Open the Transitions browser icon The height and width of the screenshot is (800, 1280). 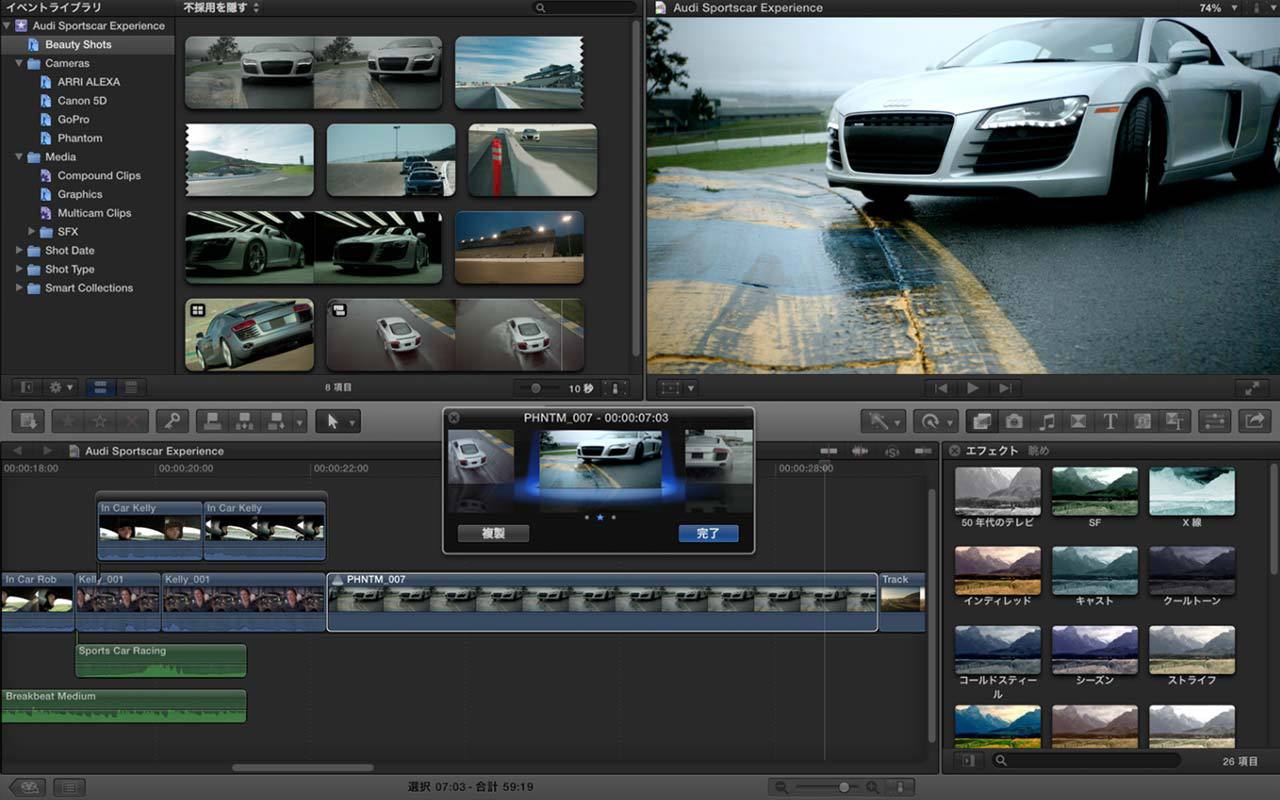[x=1078, y=422]
